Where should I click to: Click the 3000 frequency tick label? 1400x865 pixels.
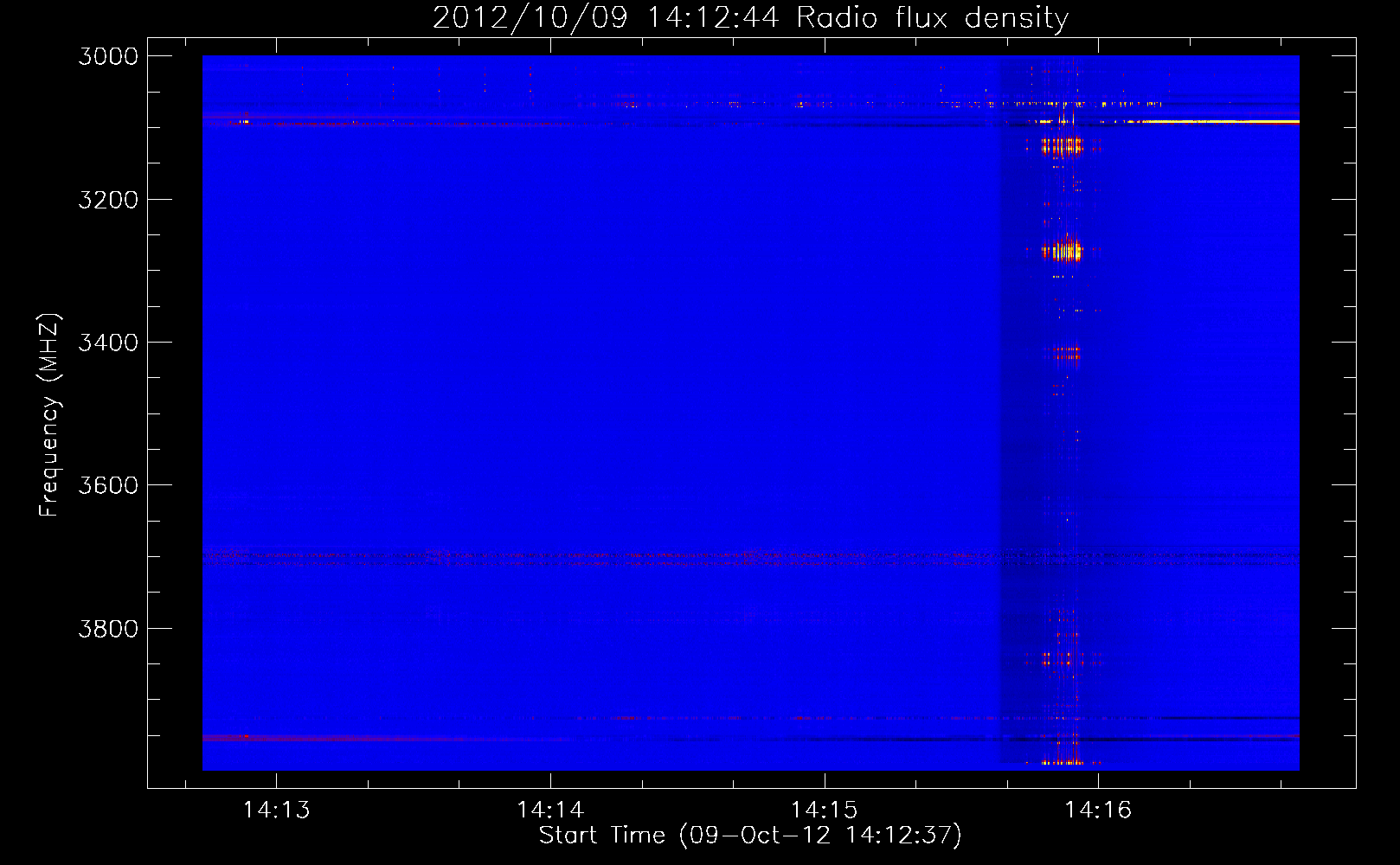(108, 56)
